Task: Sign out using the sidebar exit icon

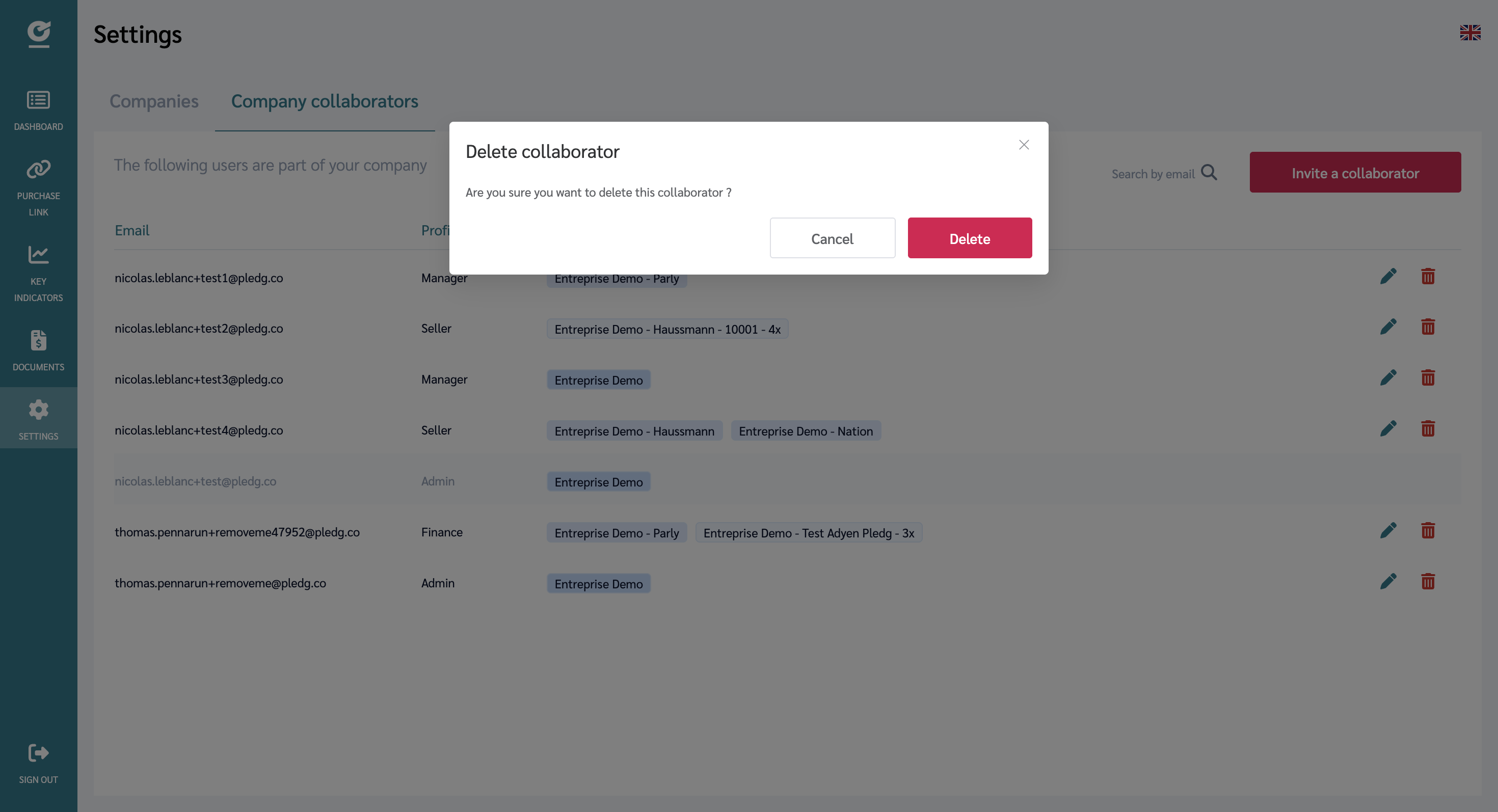Action: tap(38, 753)
